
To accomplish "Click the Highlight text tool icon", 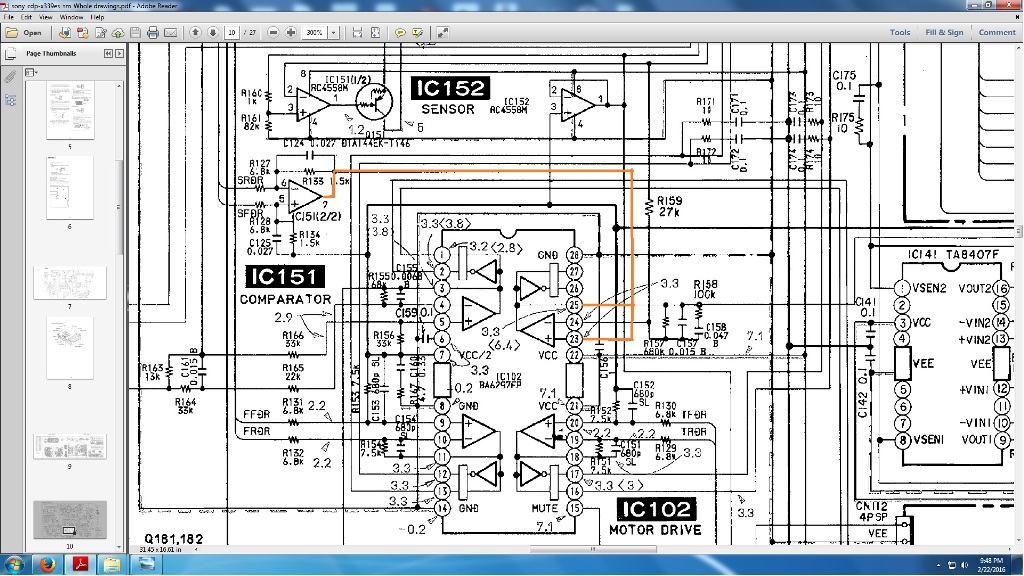I will 418,33.
